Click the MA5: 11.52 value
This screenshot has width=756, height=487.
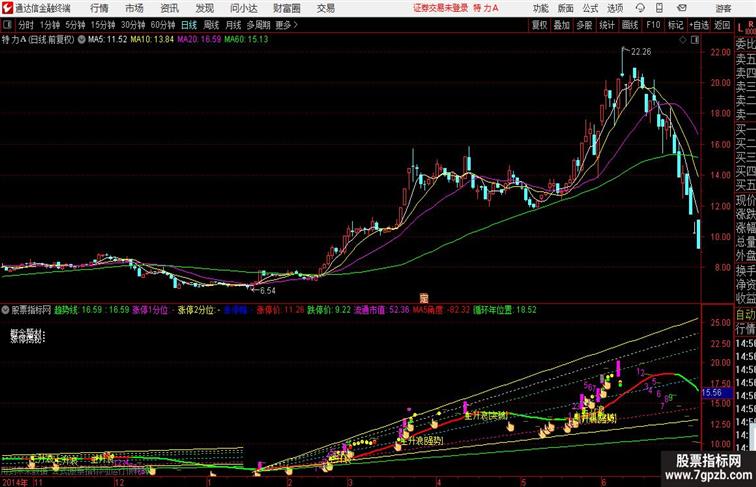(107, 40)
